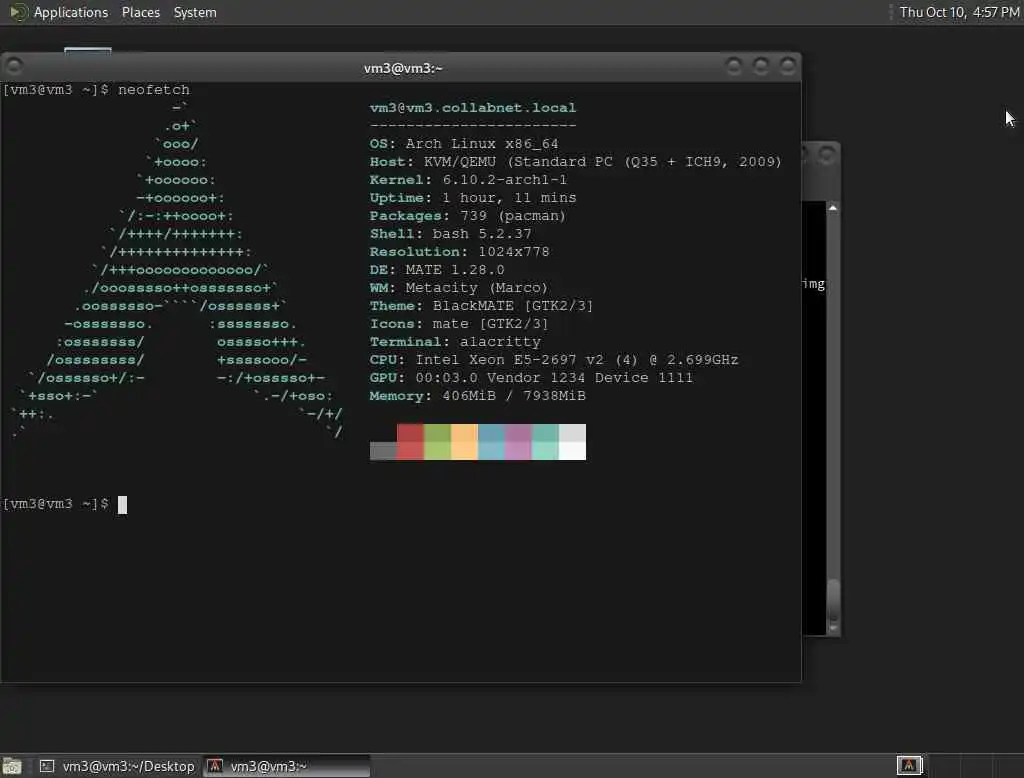
Task: Click the GPU: 00:03.0 Vendor 1234 line
Action: click(x=531, y=378)
